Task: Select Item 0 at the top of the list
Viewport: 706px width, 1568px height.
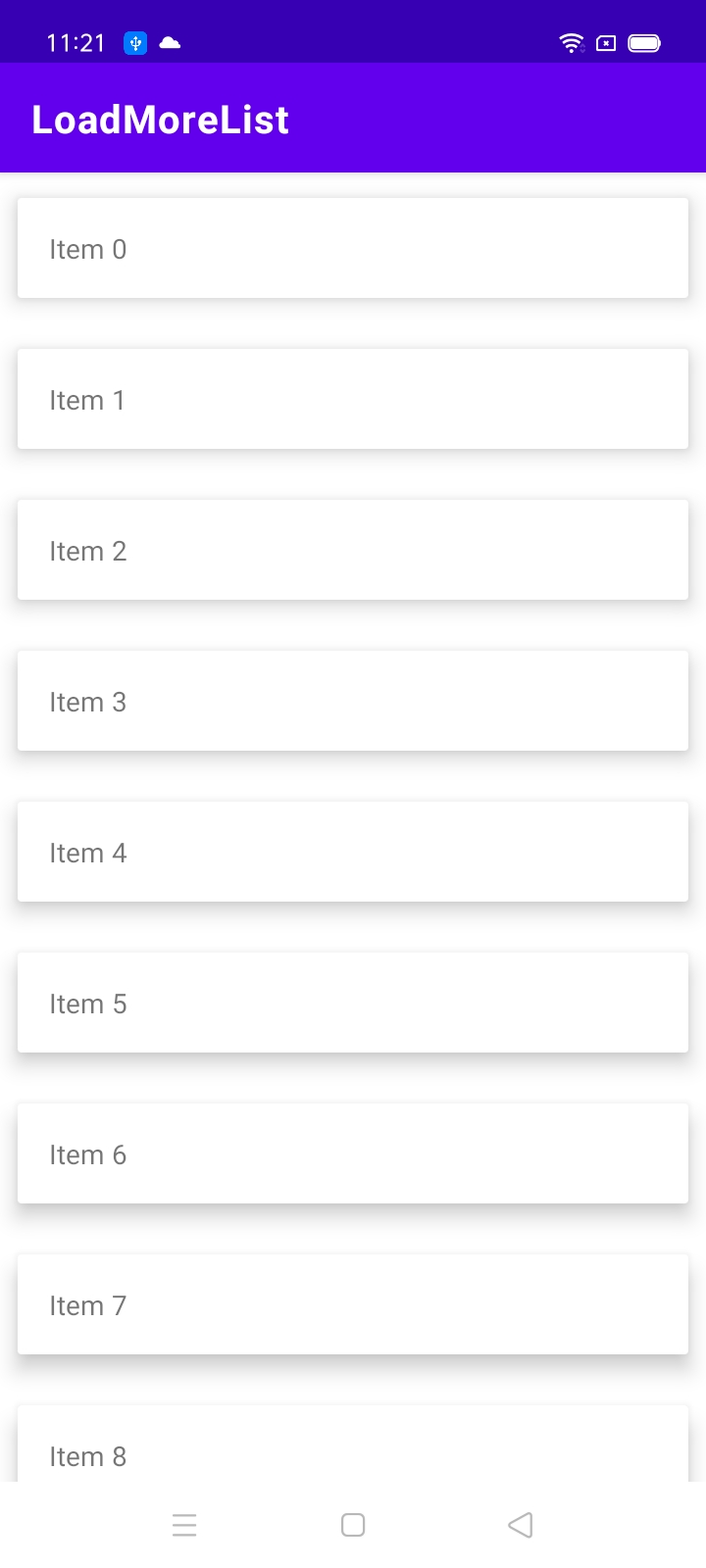Action: pos(353,248)
